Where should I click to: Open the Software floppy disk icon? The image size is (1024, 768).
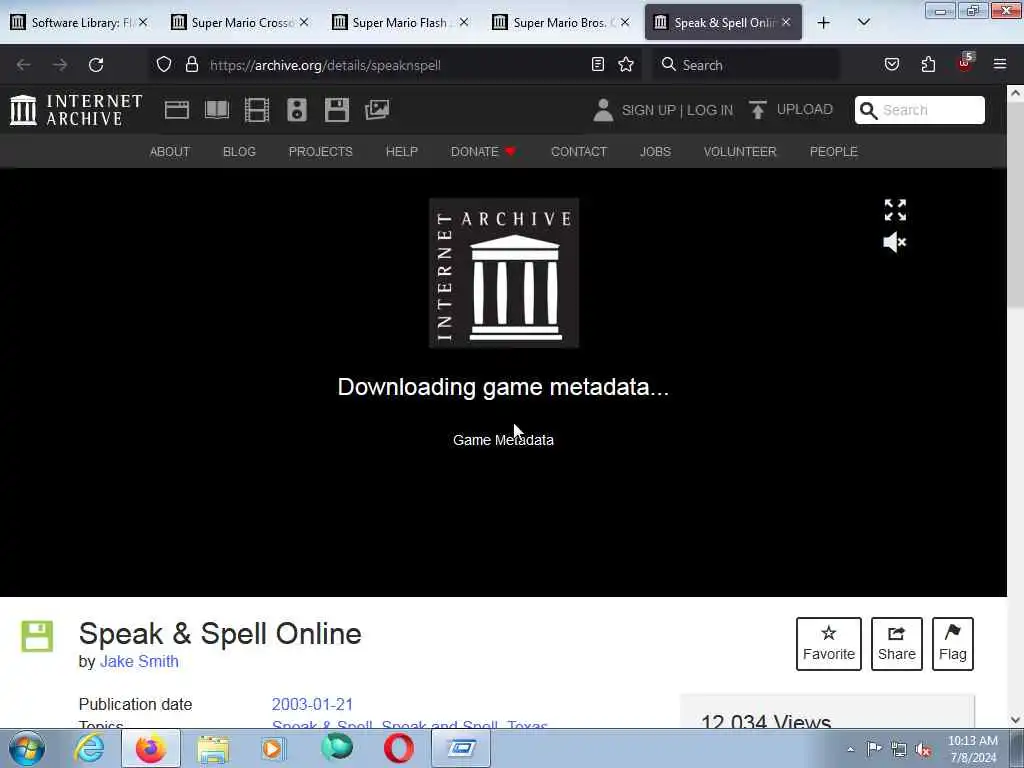point(337,110)
